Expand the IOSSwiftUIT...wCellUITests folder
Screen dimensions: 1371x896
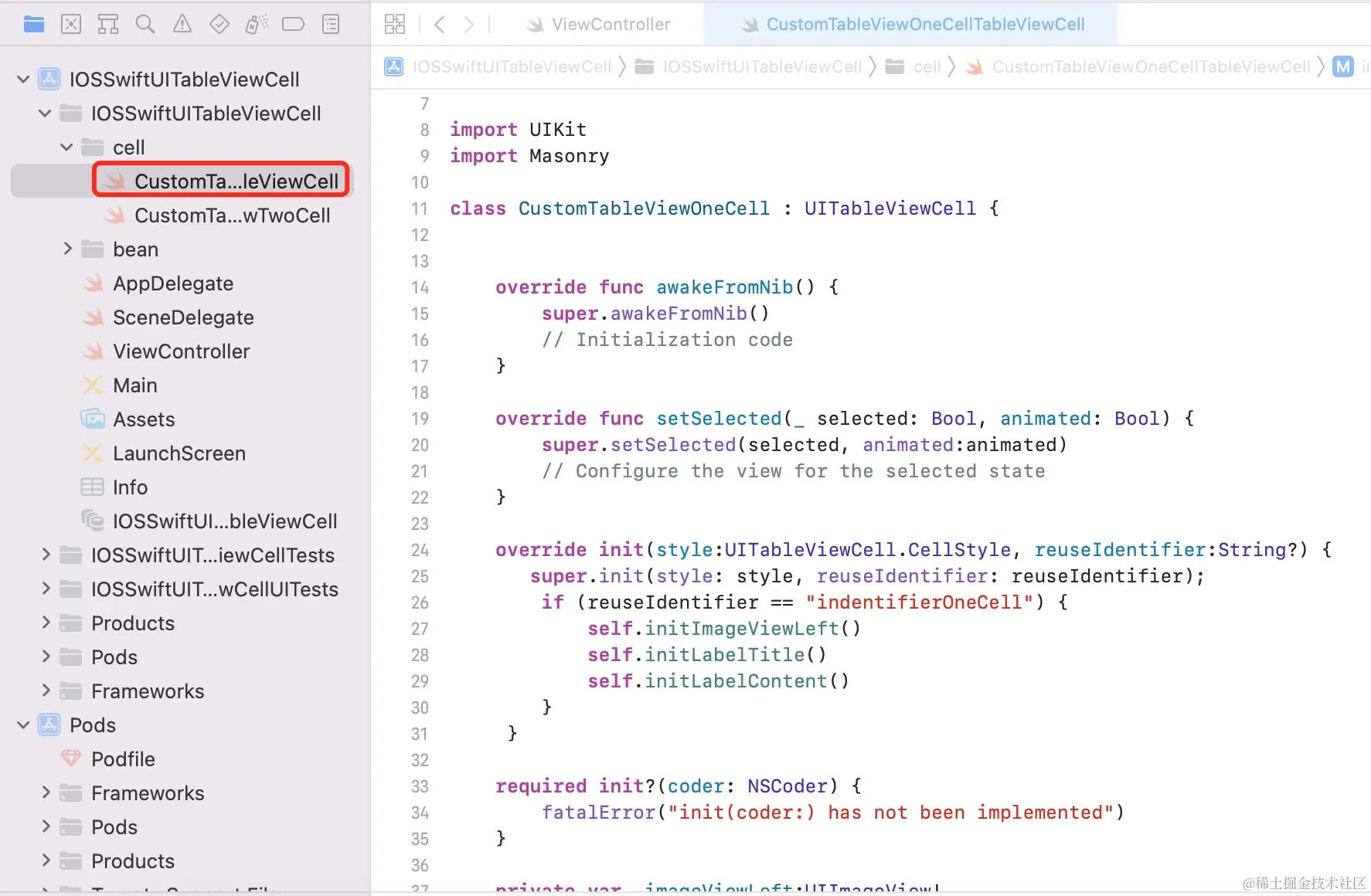[x=46, y=589]
